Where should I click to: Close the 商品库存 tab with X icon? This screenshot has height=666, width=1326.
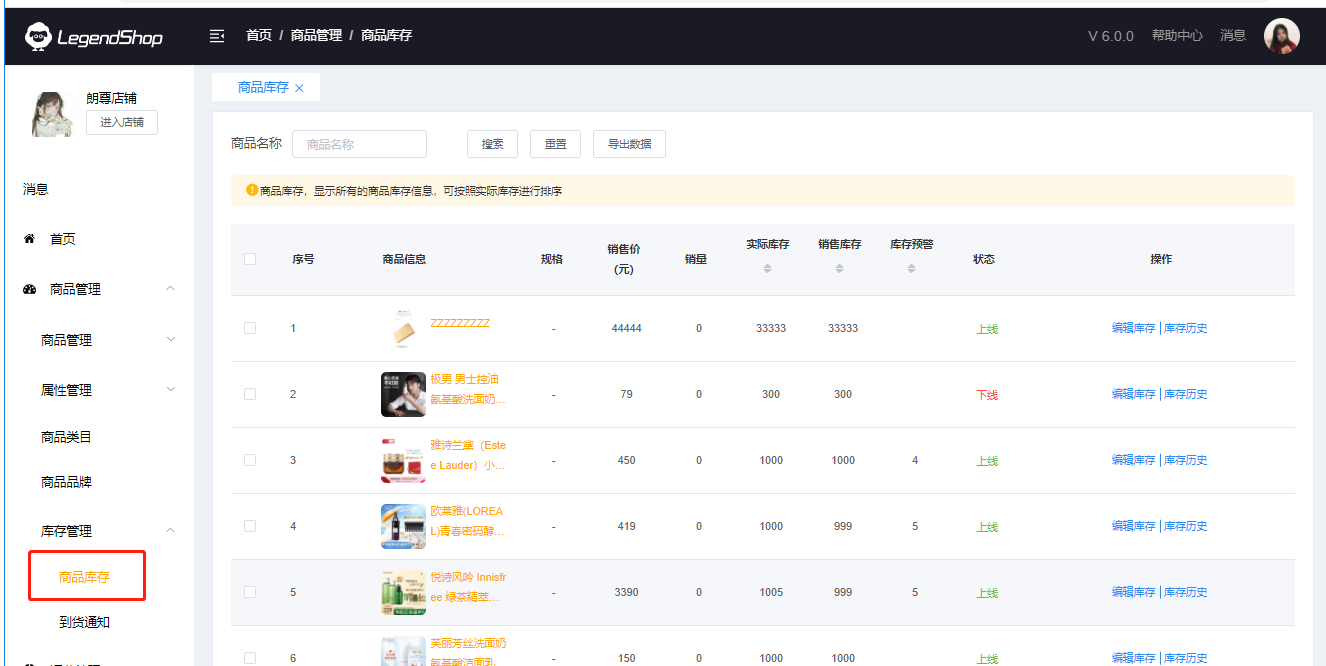299,88
